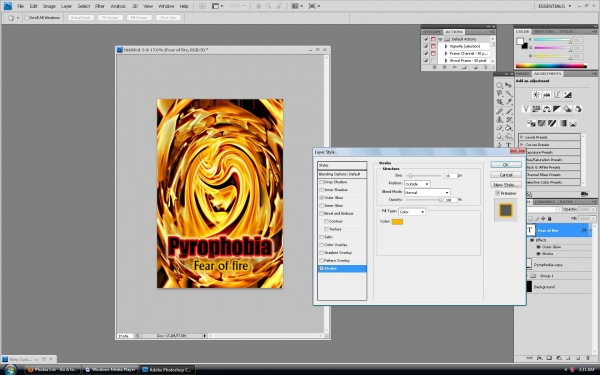Viewport: 600px width, 375px height.
Task: Add a Vibrance adjustment
Action: [x=526, y=109]
